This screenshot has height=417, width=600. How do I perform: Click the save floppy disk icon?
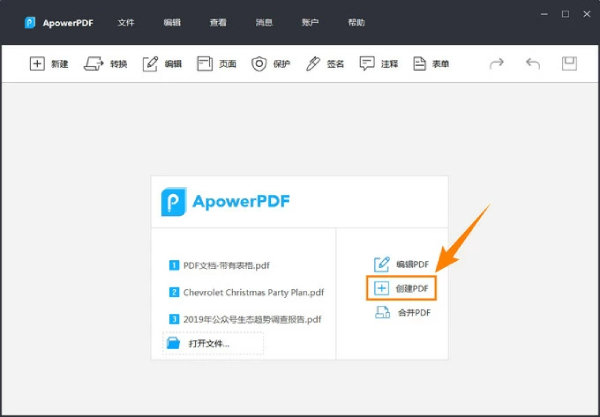click(569, 64)
